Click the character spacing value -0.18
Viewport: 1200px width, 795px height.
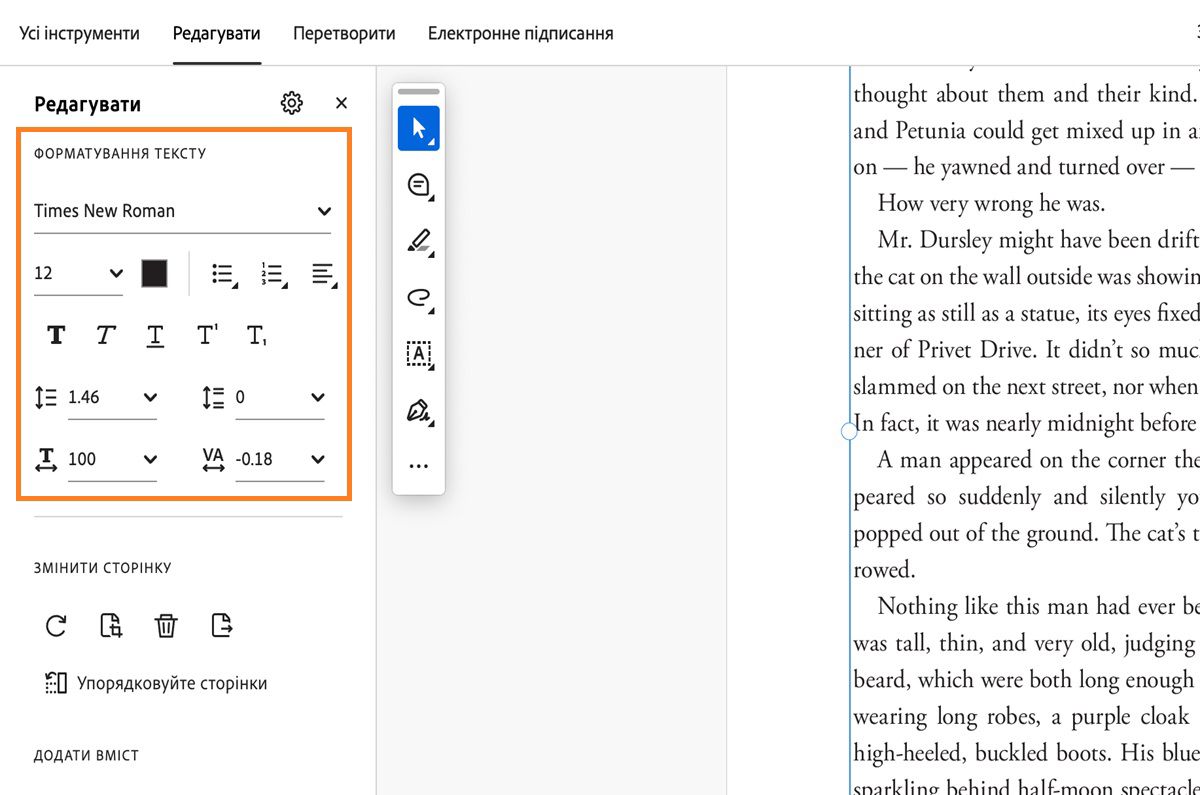255,459
